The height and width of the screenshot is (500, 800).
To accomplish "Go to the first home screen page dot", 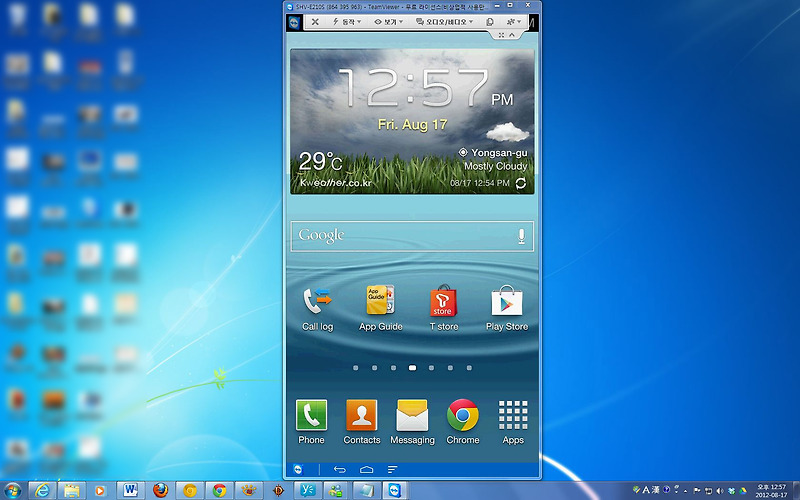I will click(356, 367).
